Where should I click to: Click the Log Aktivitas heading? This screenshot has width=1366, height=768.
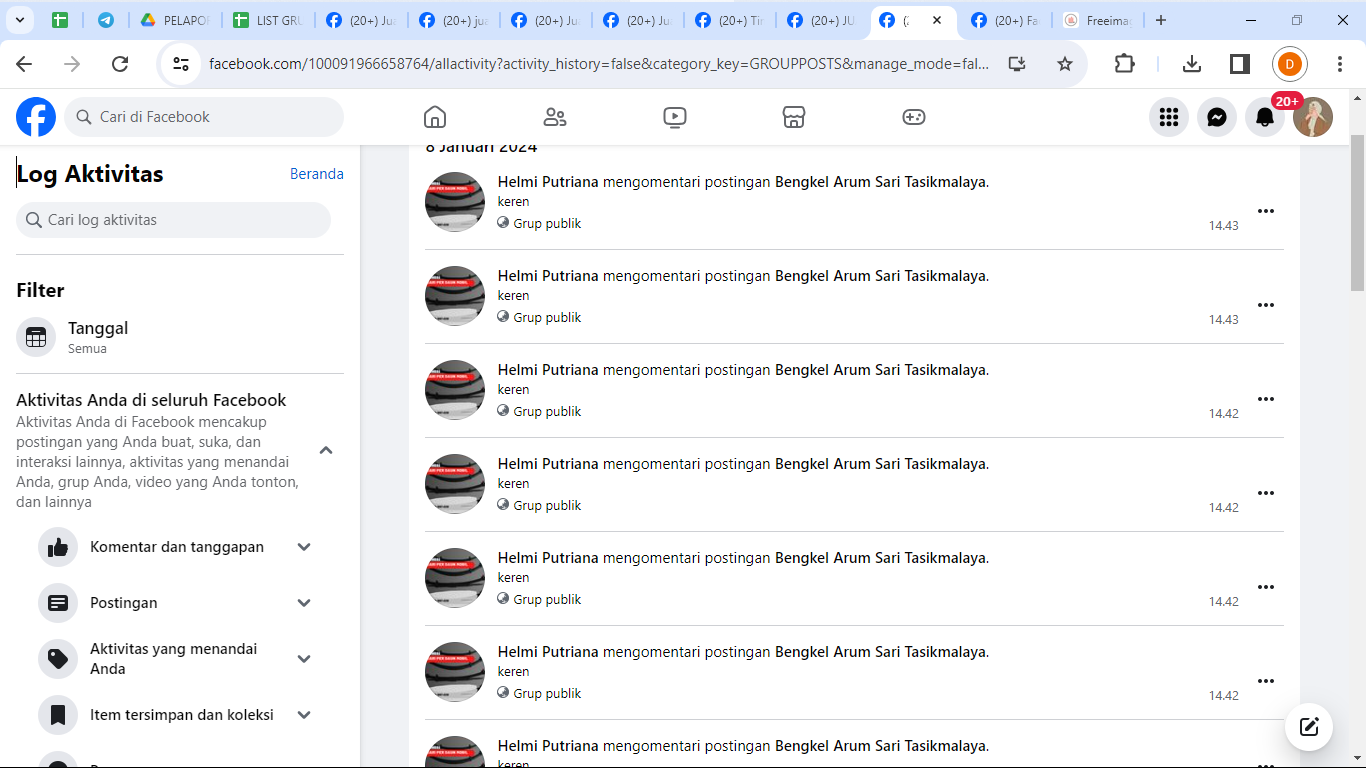click(90, 174)
